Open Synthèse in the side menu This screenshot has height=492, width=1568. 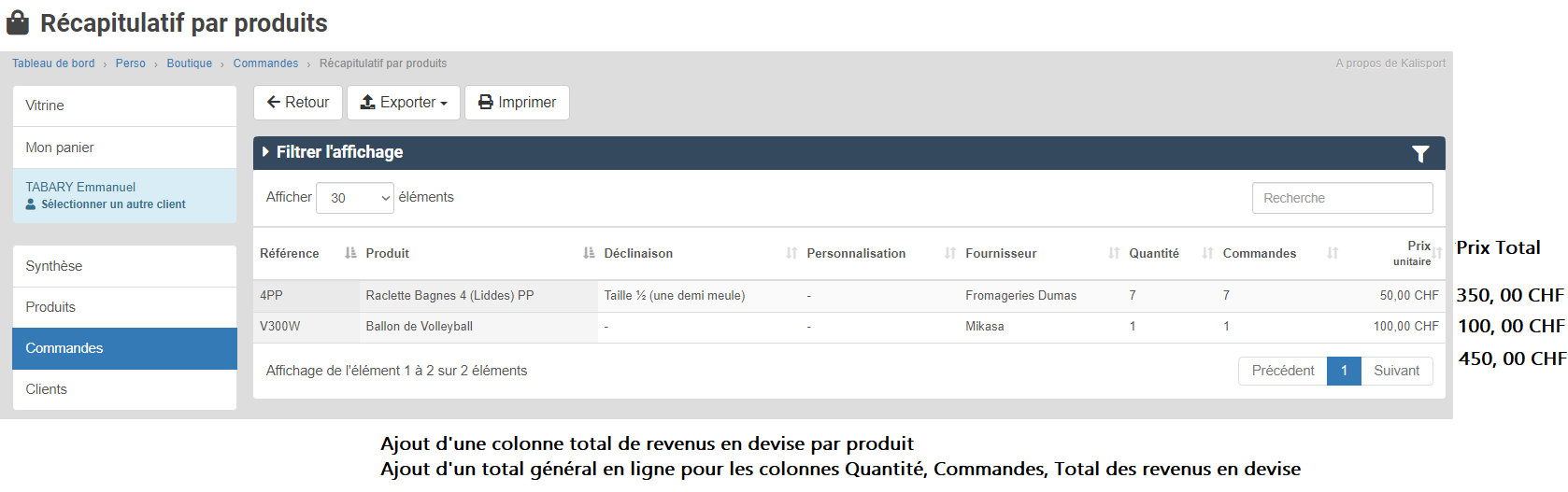pos(54,266)
